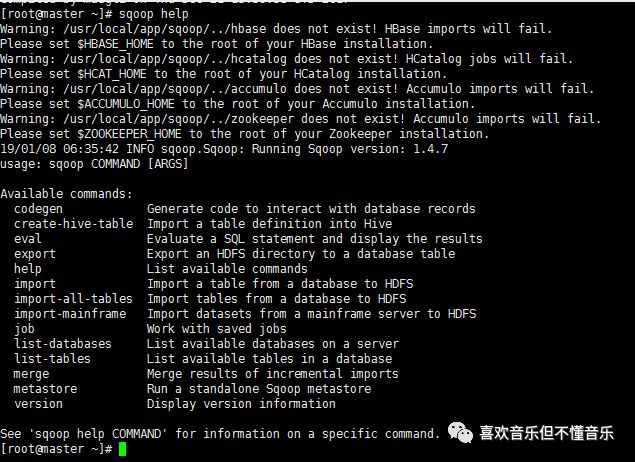Click the 'export' command entry
Viewport: 635px width, 462px height.
coord(35,254)
